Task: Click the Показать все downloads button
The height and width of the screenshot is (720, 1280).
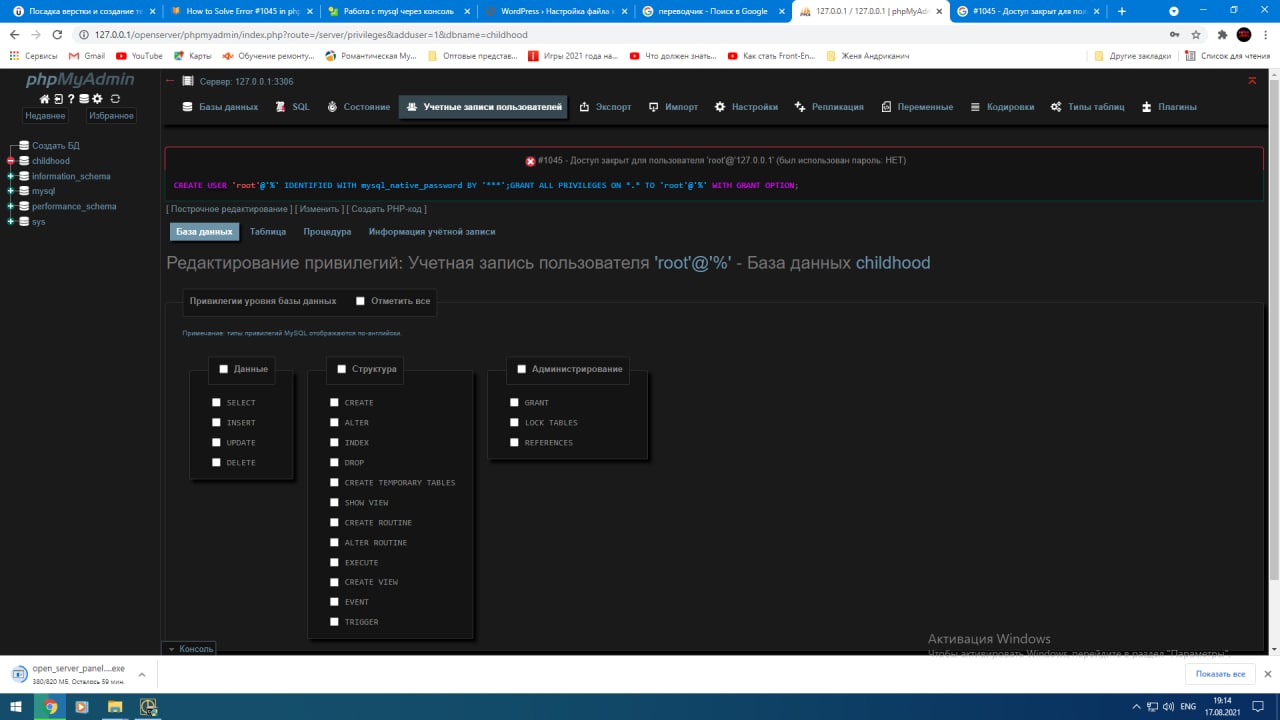Action: [1220, 674]
